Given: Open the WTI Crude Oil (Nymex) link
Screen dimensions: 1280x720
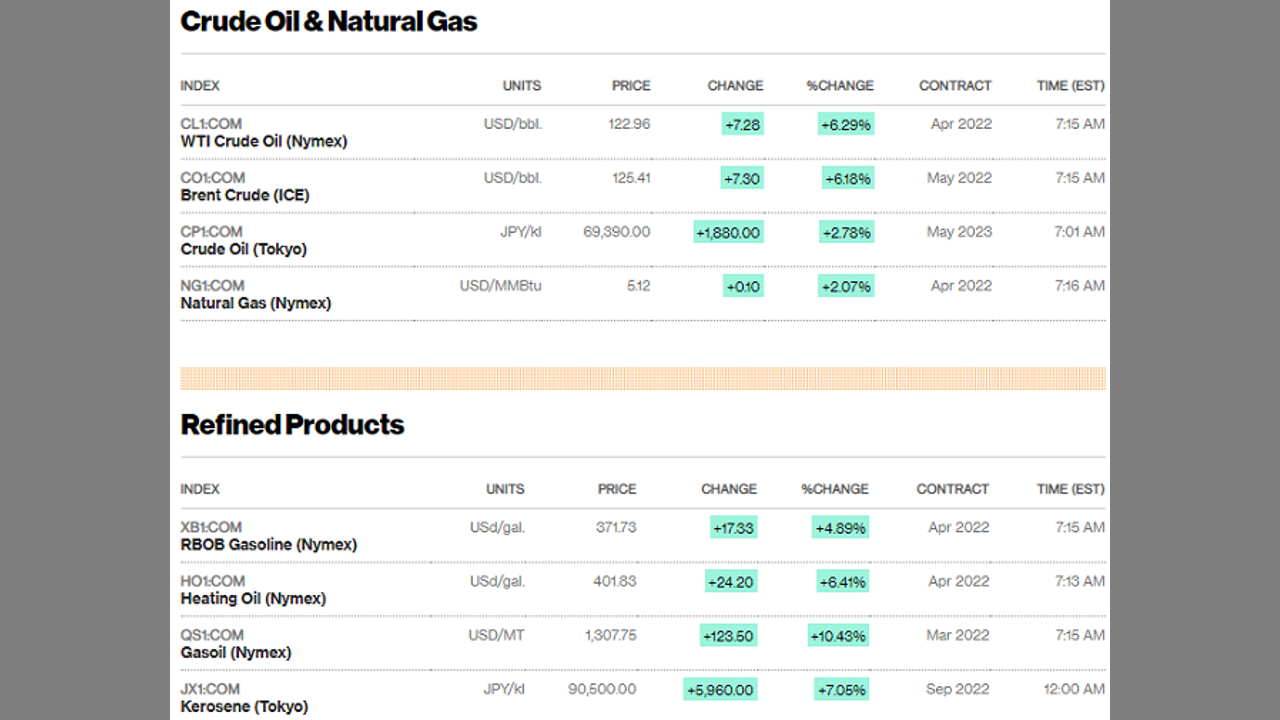Looking at the screenshot, I should (x=264, y=142).
